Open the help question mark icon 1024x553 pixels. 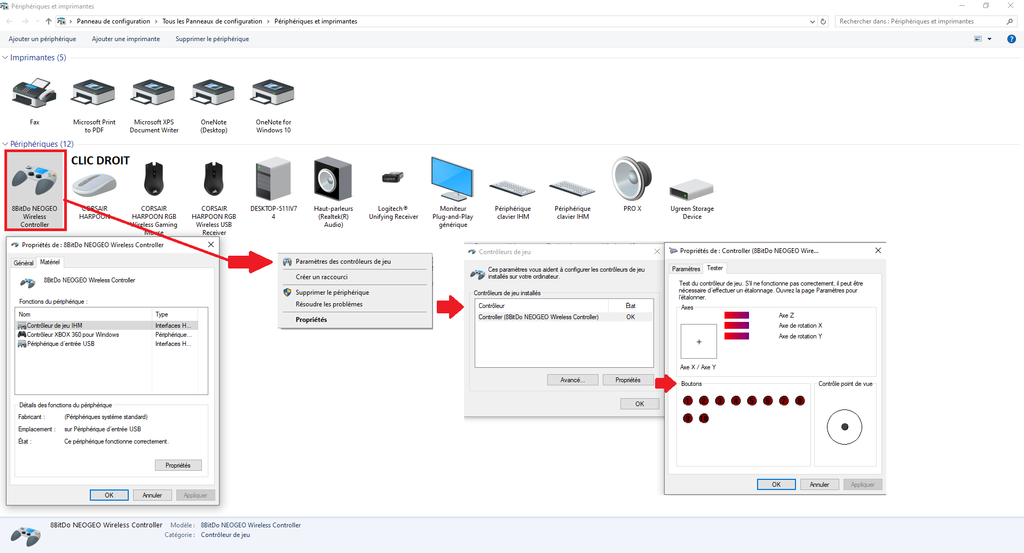(1011, 39)
